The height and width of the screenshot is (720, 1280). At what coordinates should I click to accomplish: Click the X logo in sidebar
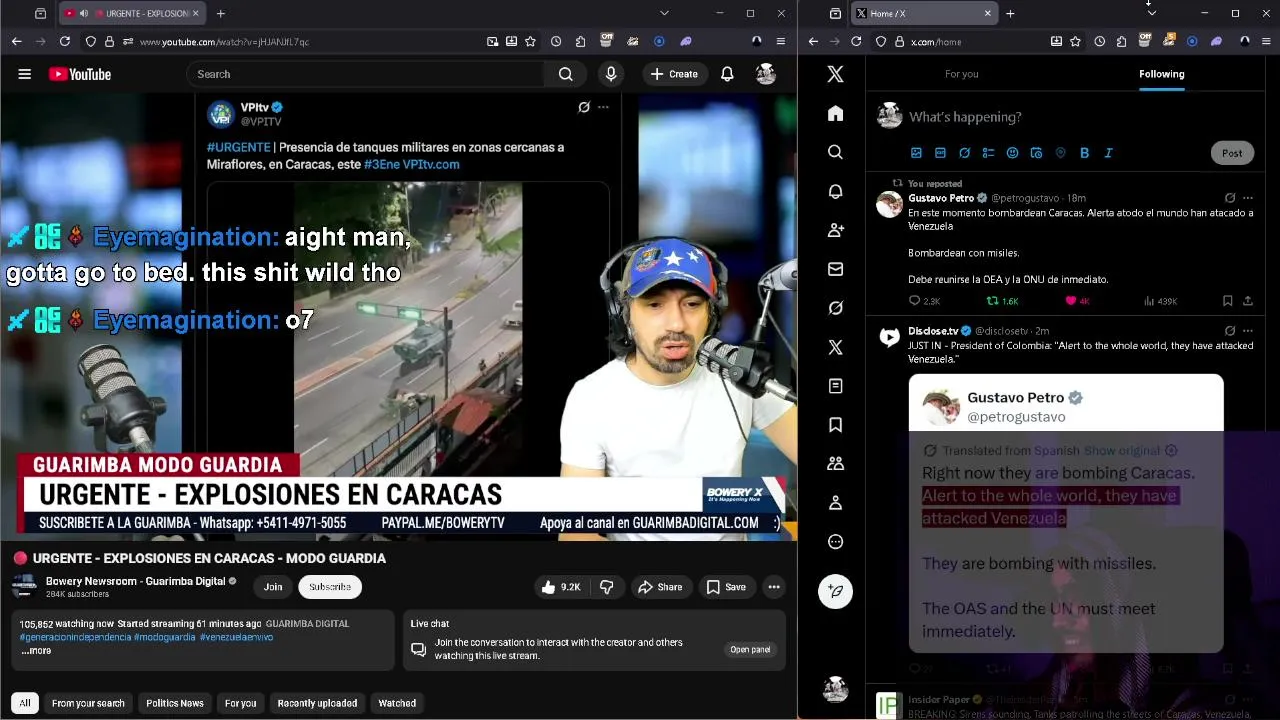click(835, 74)
